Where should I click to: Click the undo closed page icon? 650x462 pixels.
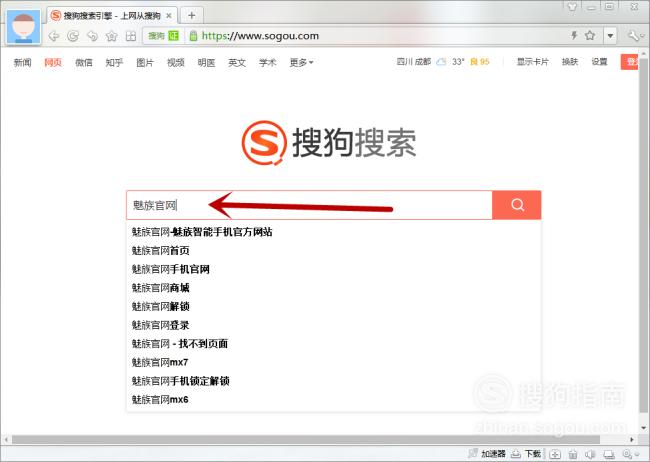[x=92, y=36]
